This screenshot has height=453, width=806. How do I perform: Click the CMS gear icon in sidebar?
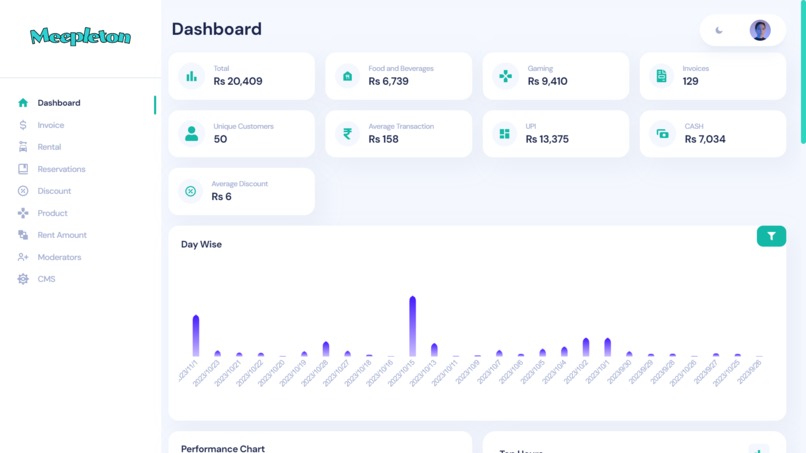click(x=23, y=279)
